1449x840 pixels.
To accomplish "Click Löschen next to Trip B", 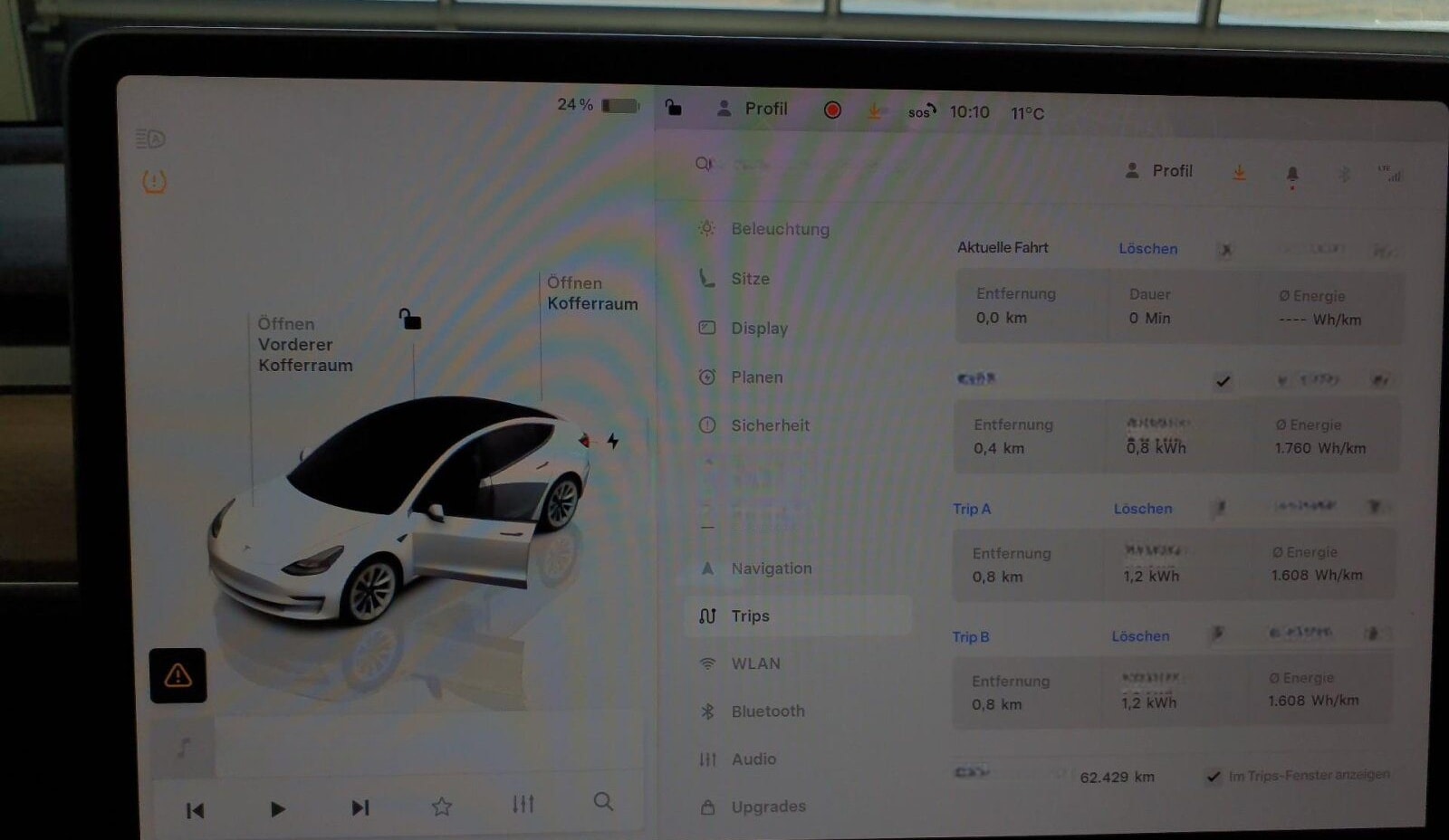I will click(1140, 636).
